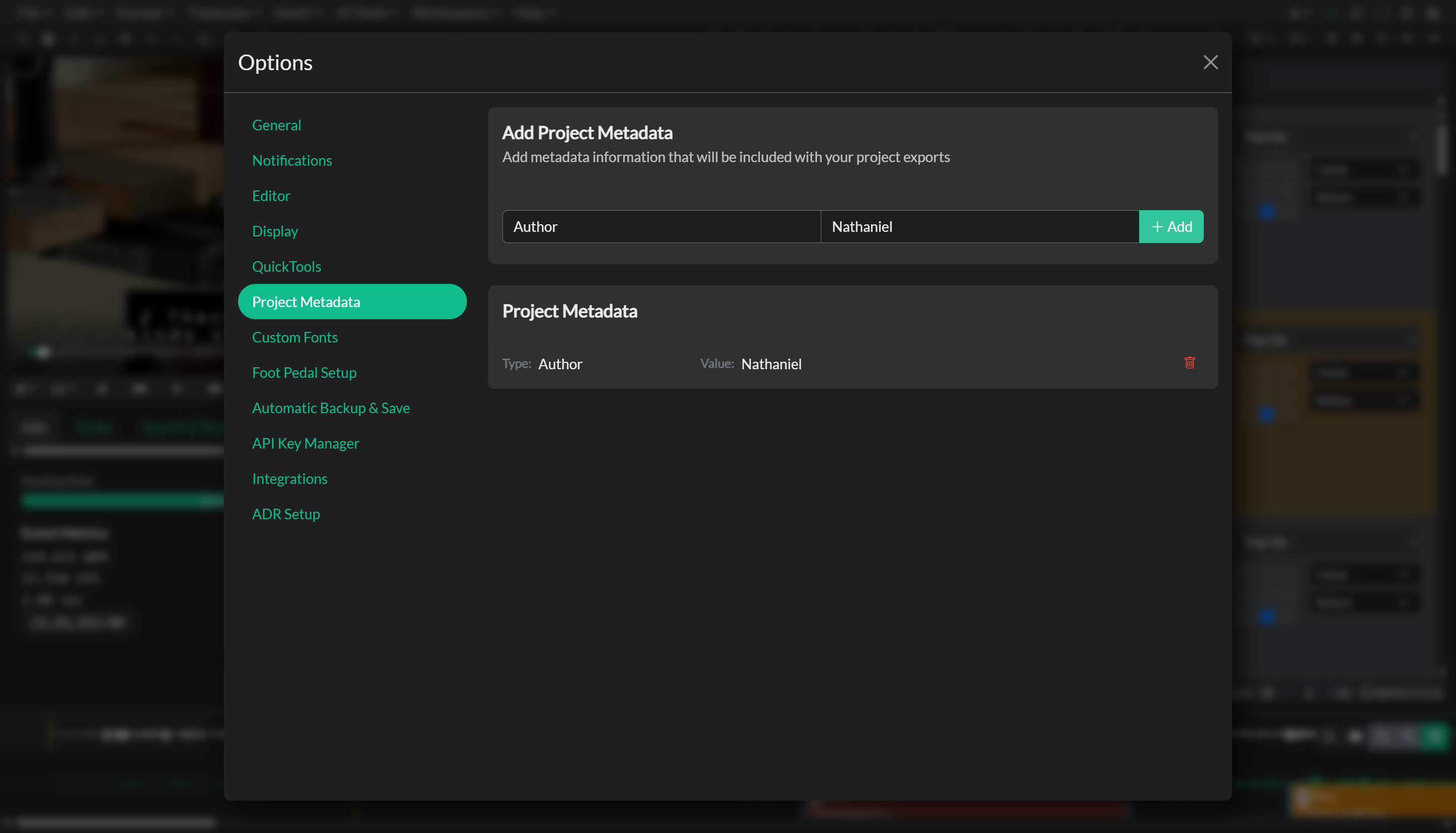The width and height of the screenshot is (1456, 833).
Task: Select the QuickTools options category
Action: point(286,267)
